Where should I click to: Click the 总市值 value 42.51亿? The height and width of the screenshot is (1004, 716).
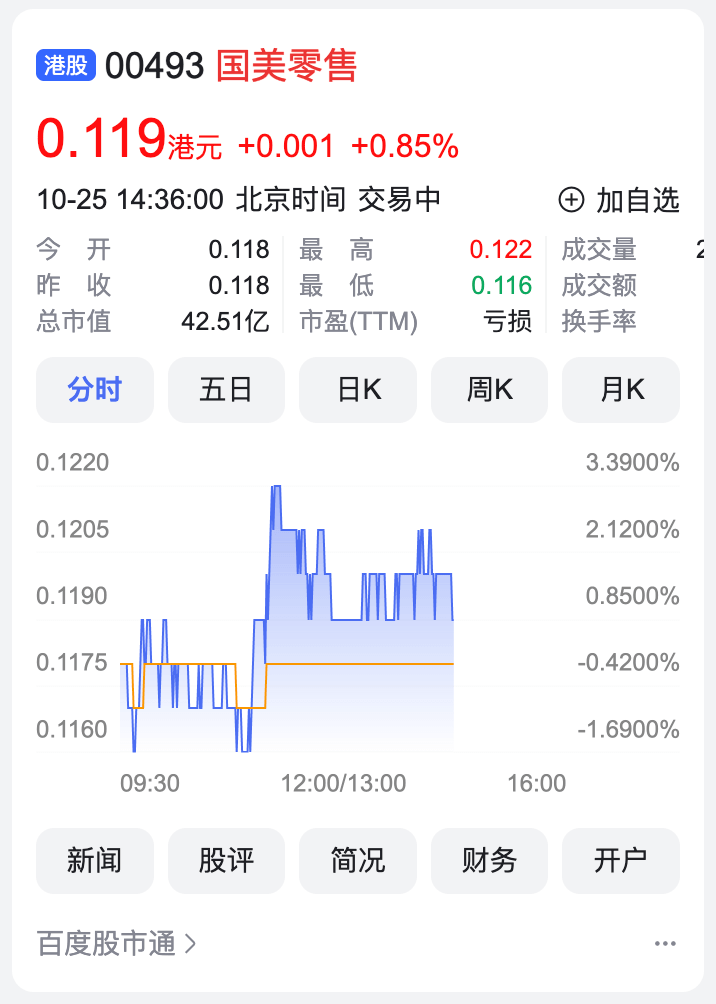(x=225, y=321)
